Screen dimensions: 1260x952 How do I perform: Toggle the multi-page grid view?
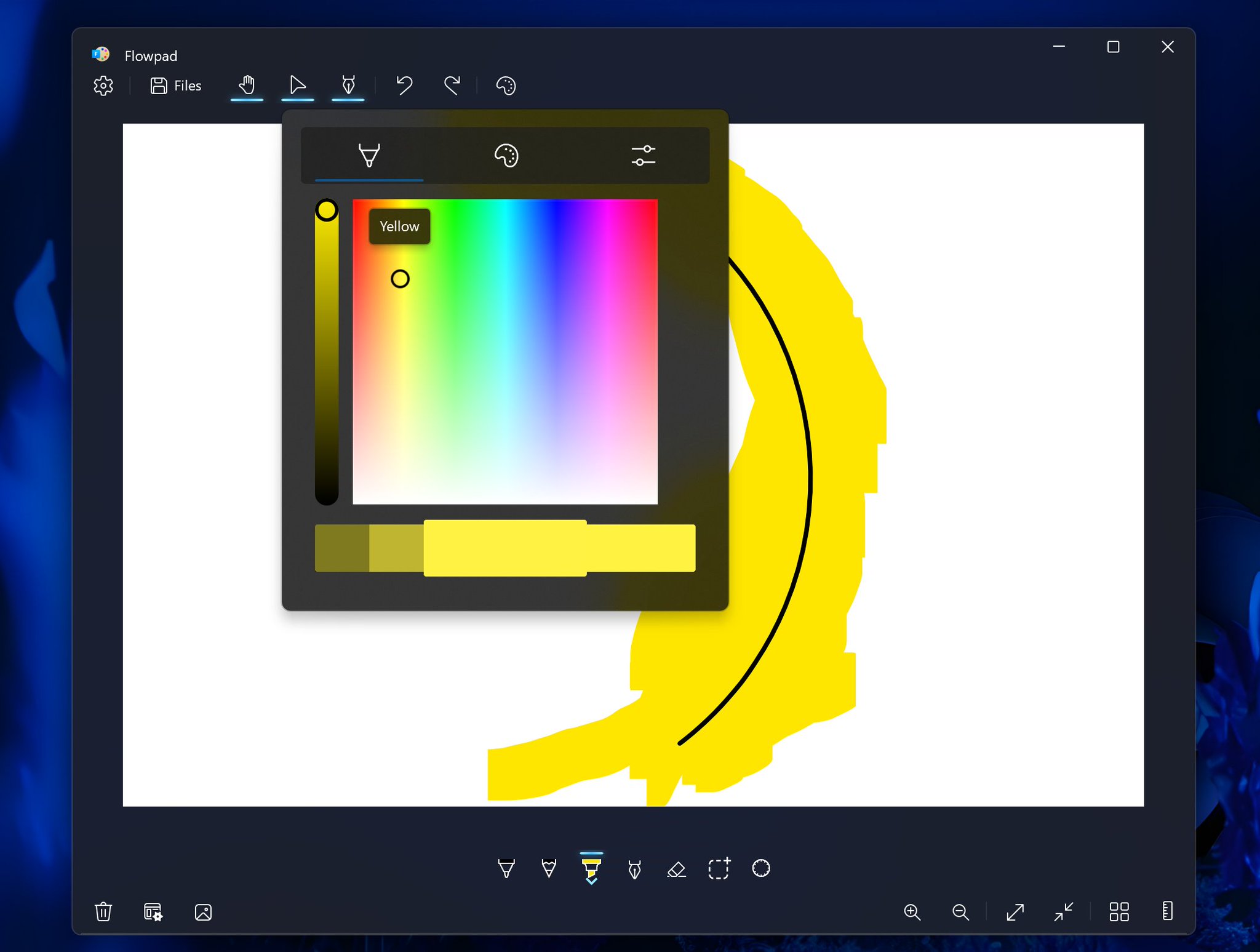[x=1120, y=913]
